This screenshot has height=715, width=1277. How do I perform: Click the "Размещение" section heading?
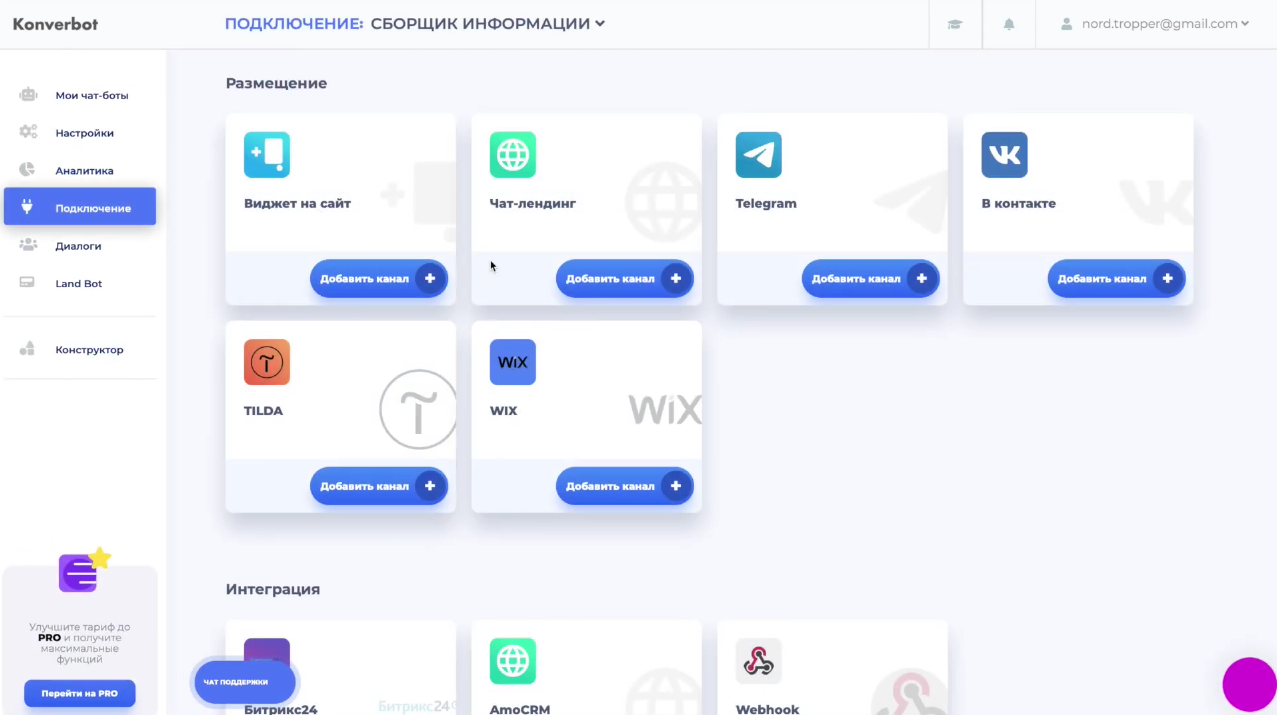(x=276, y=83)
